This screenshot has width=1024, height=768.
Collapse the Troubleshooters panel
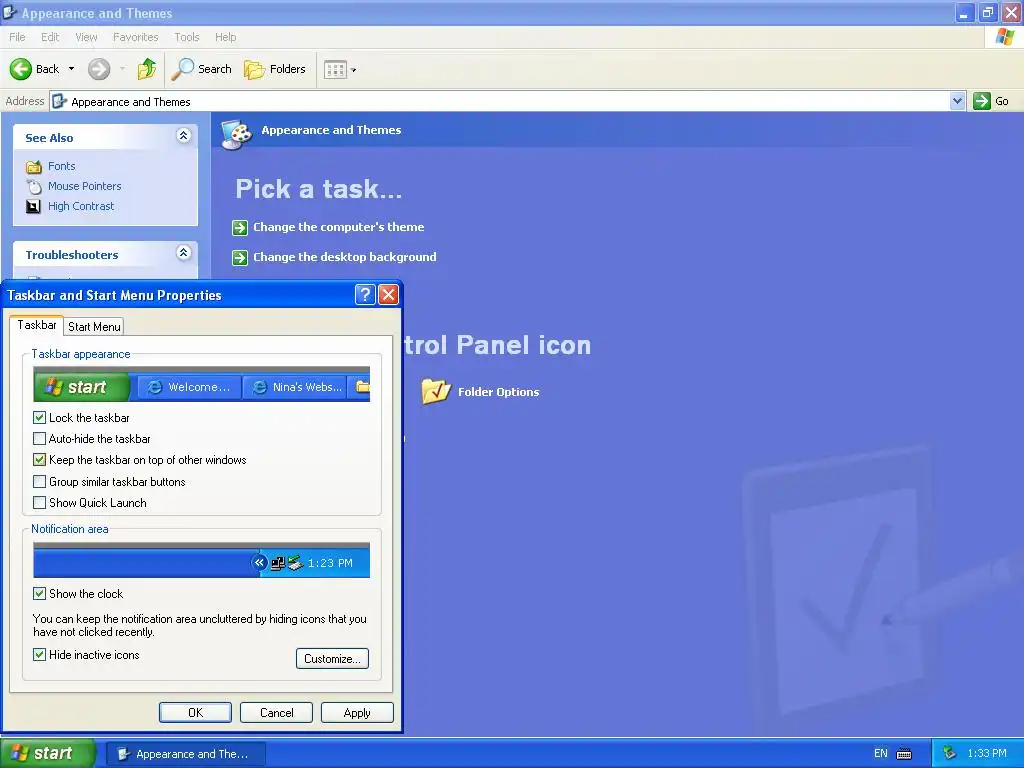[x=184, y=253]
